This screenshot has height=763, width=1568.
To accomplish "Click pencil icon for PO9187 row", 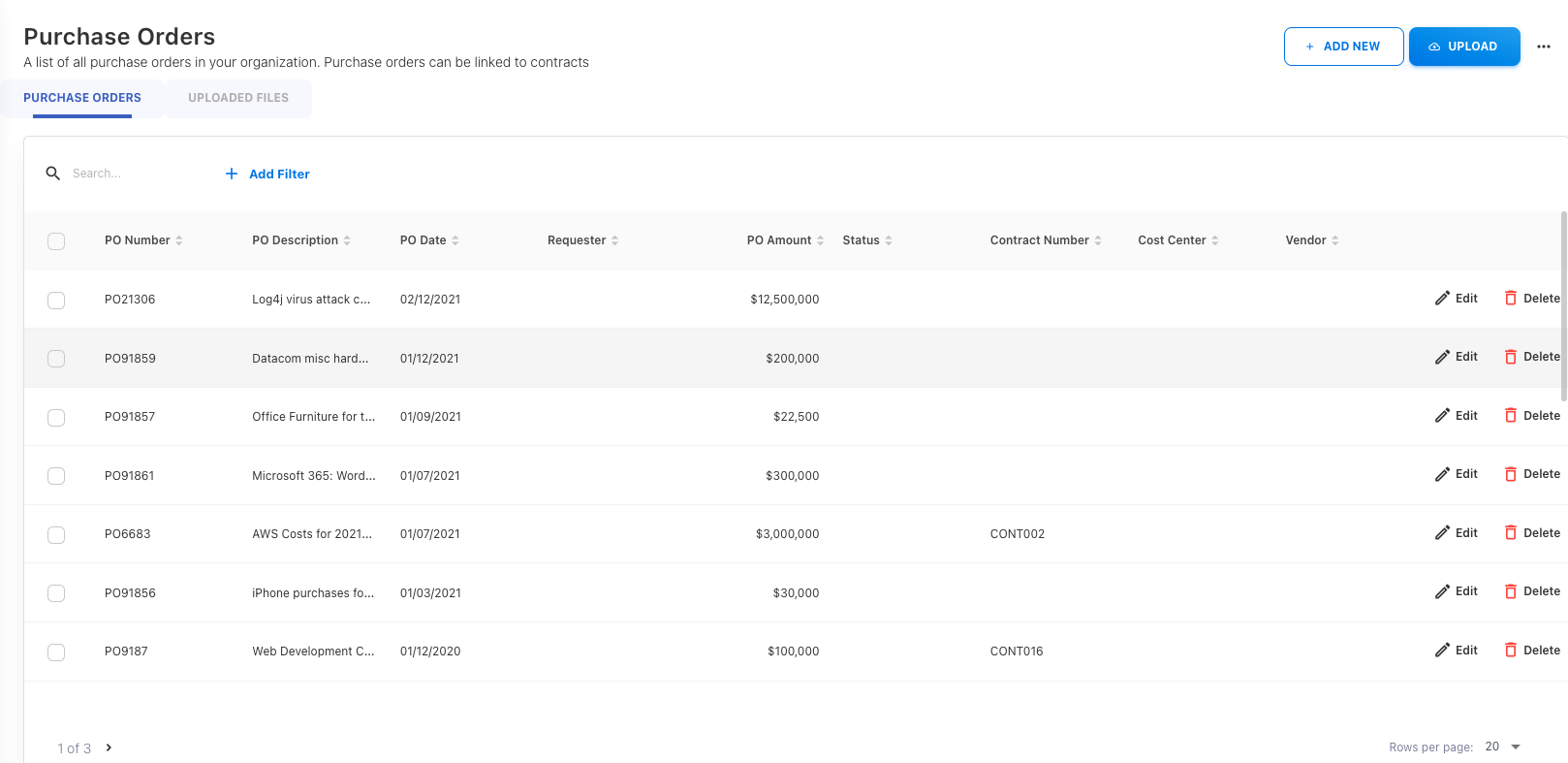I will click(1442, 651).
